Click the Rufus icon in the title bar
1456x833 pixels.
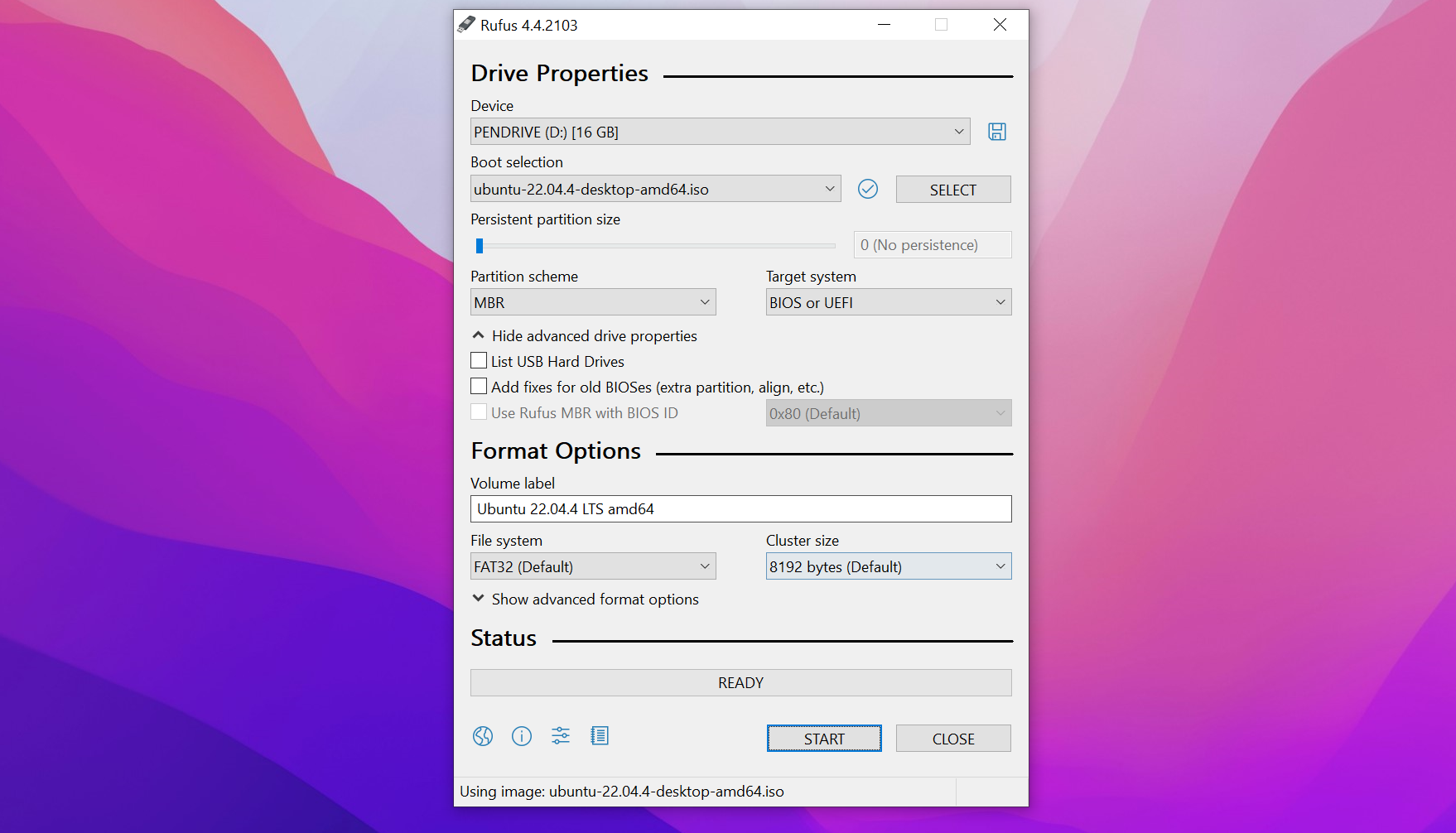tap(467, 25)
